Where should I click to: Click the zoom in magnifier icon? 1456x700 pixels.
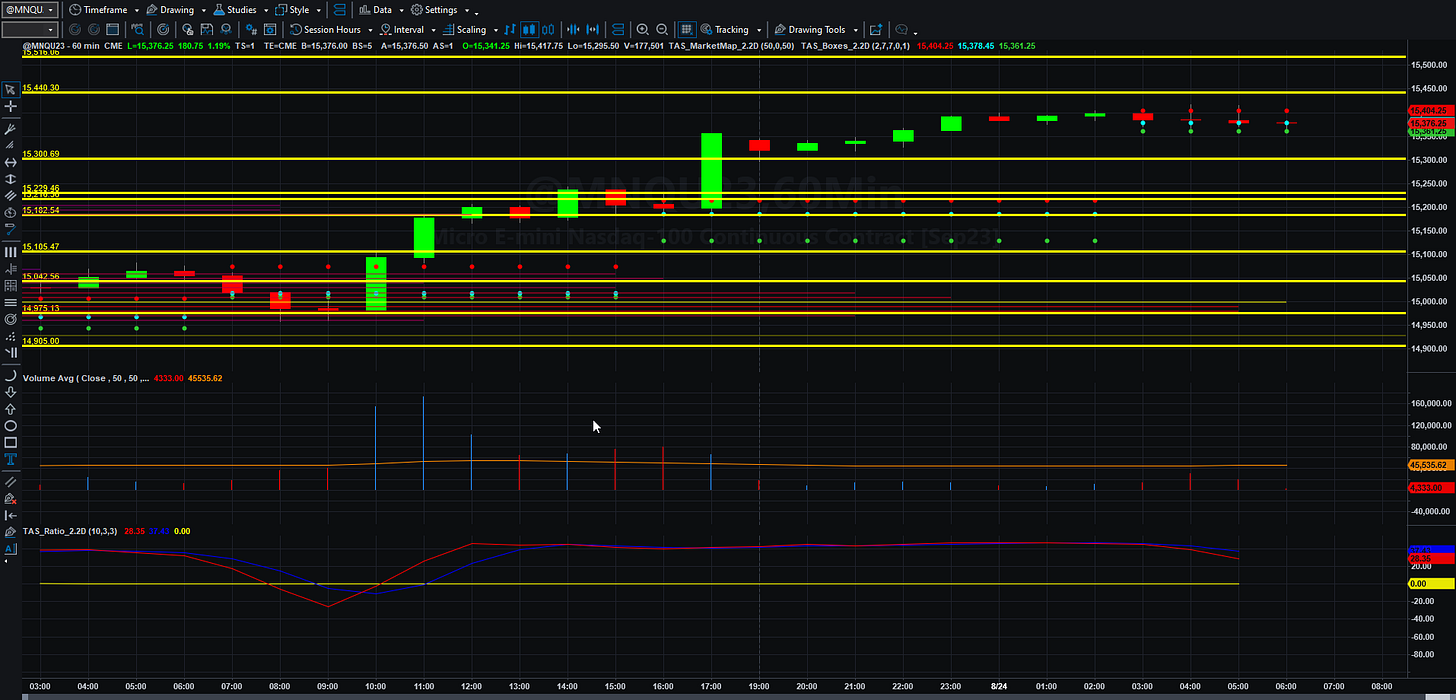pyautogui.click(x=643, y=30)
